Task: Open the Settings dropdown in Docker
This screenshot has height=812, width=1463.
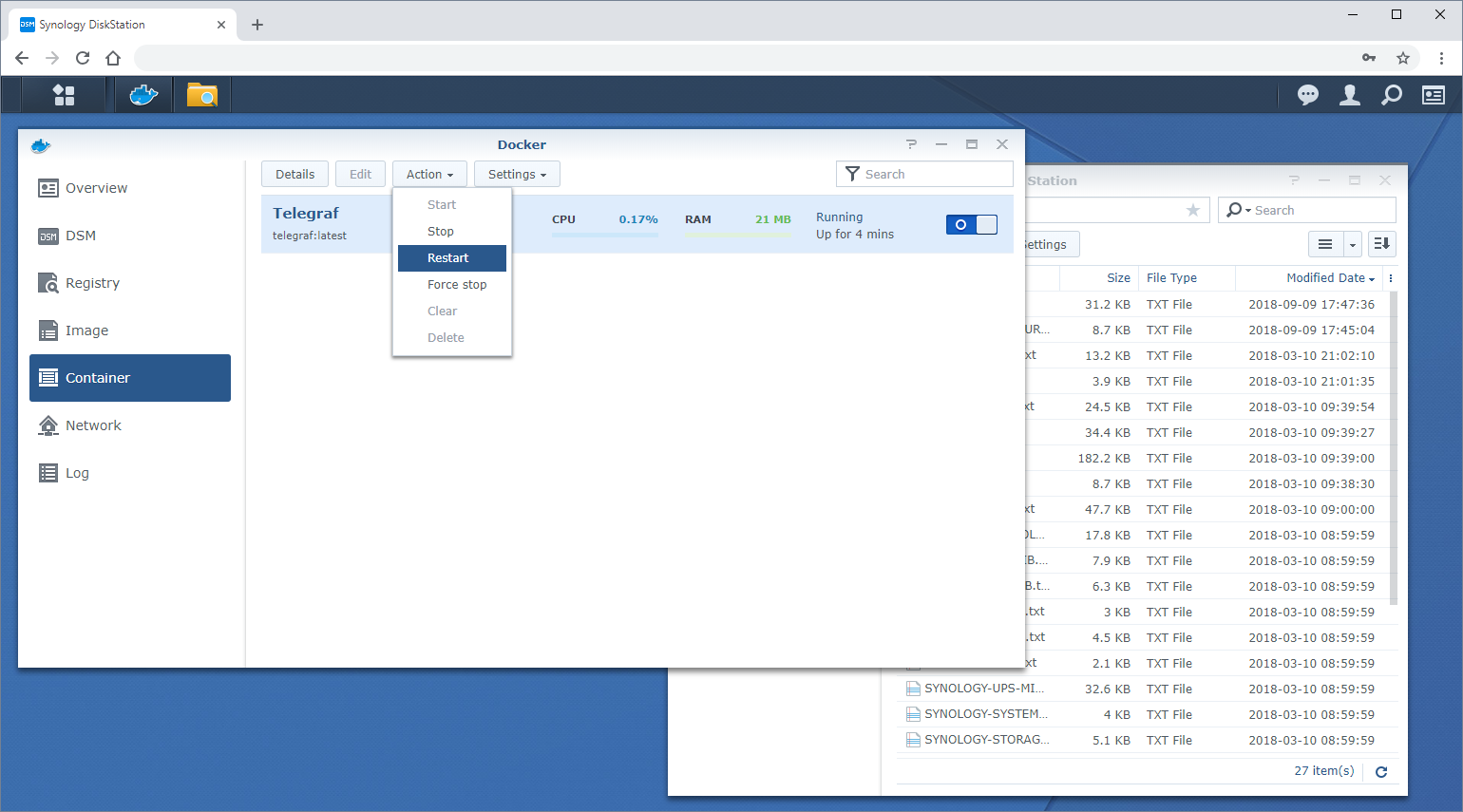Action: click(517, 174)
